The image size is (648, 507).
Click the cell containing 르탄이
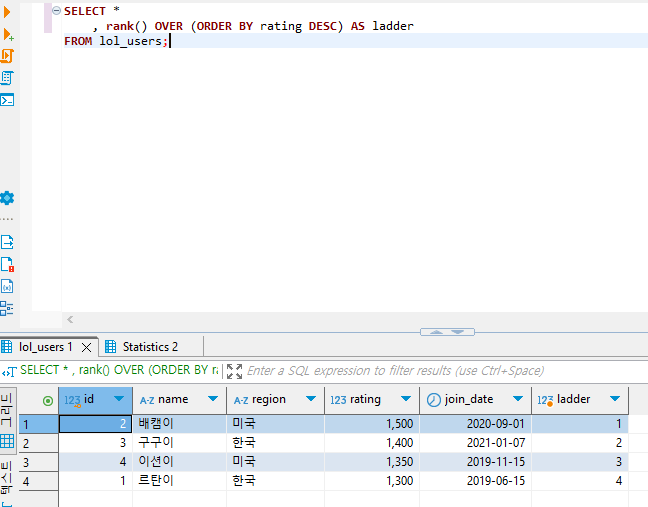(x=179, y=481)
